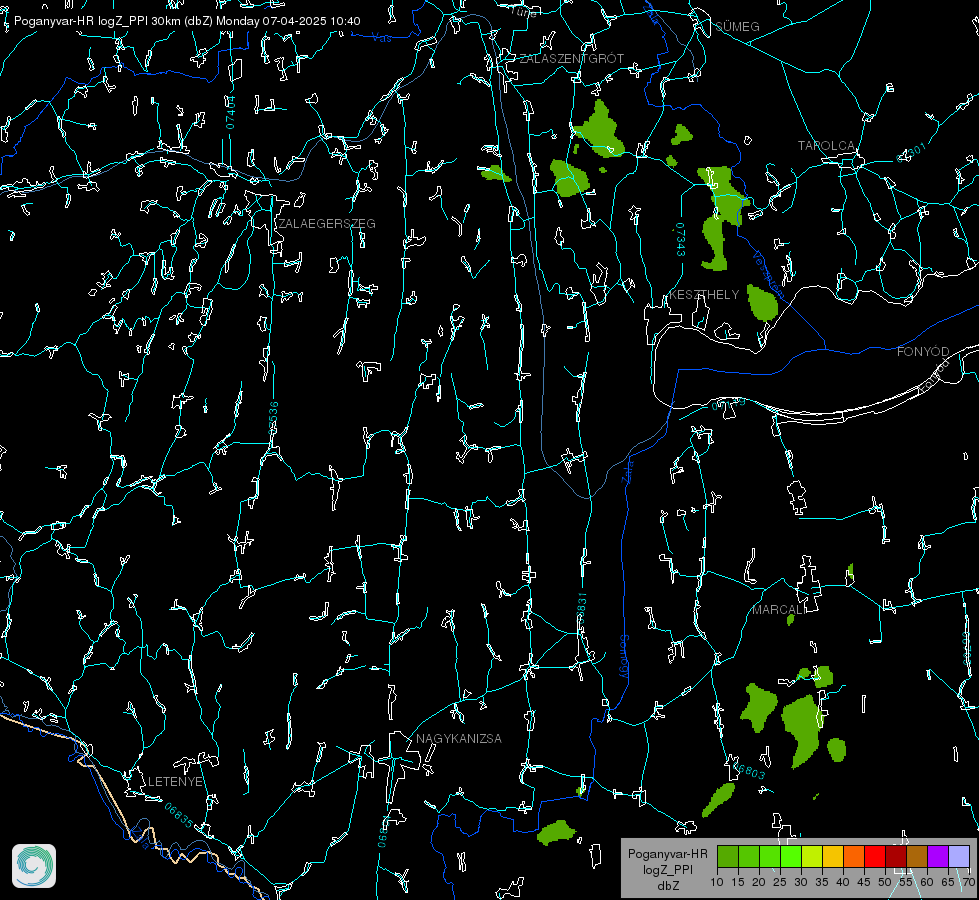Select the 40–45 dBZ orange swatch
979x900 pixels.
(854, 856)
